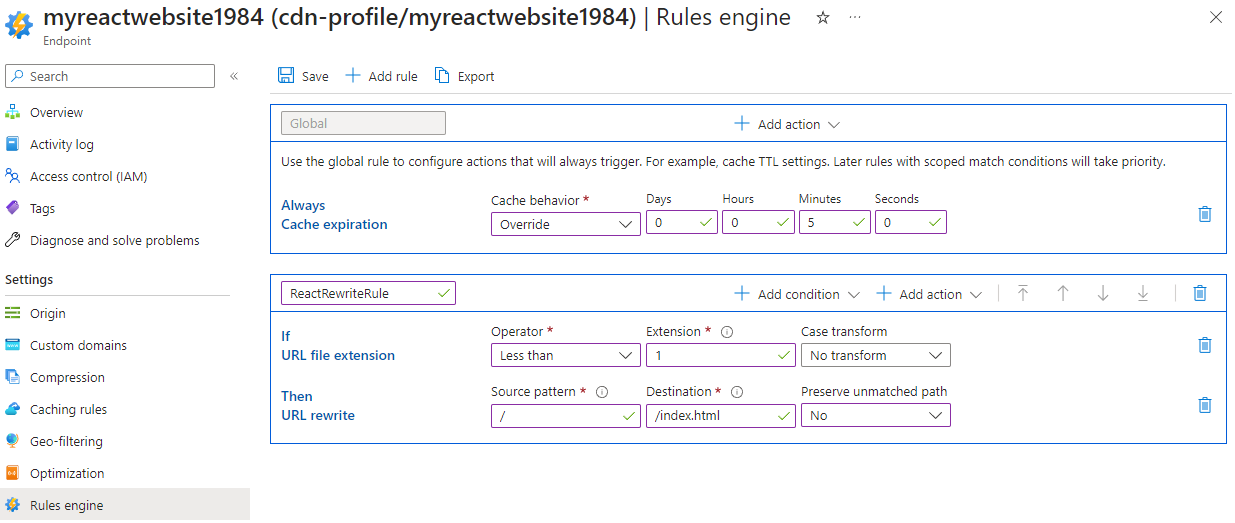This screenshot has height=523, width=1235.
Task: Open the ellipsis more options menu
Action: click(854, 18)
